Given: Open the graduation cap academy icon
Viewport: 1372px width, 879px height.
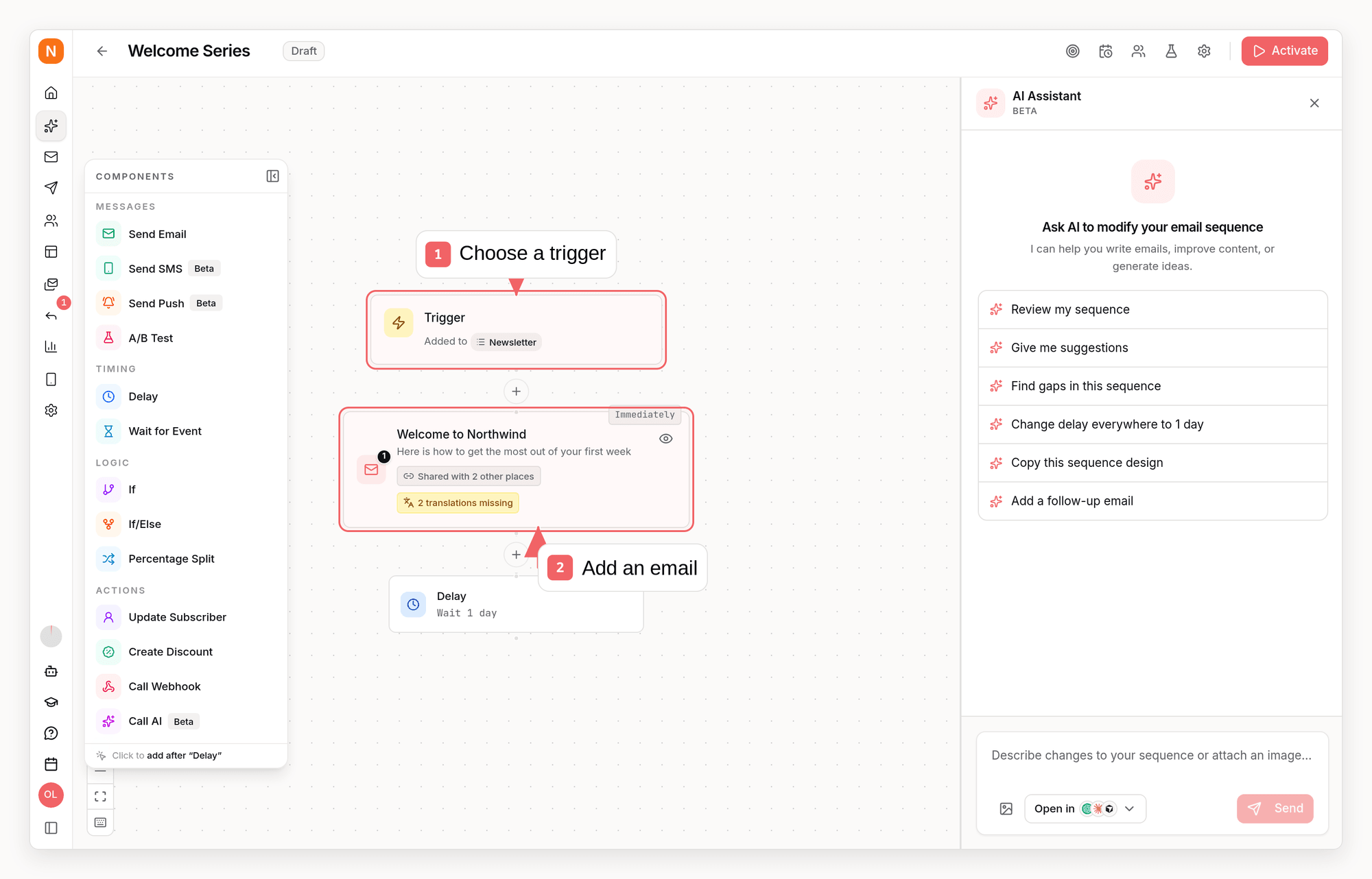Looking at the screenshot, I should [51, 703].
